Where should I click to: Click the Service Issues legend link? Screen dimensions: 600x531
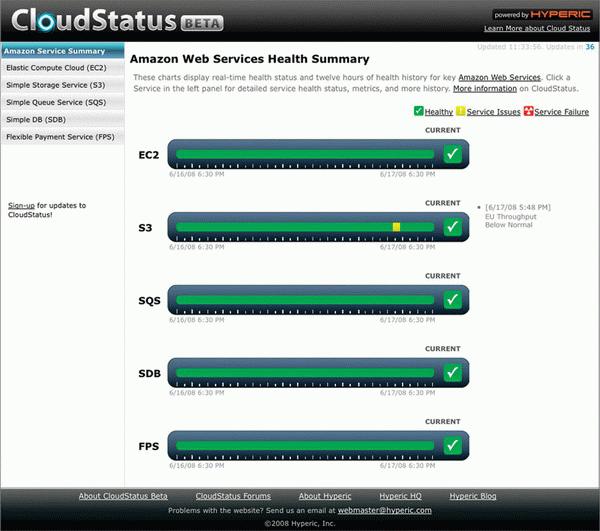tap(493, 112)
